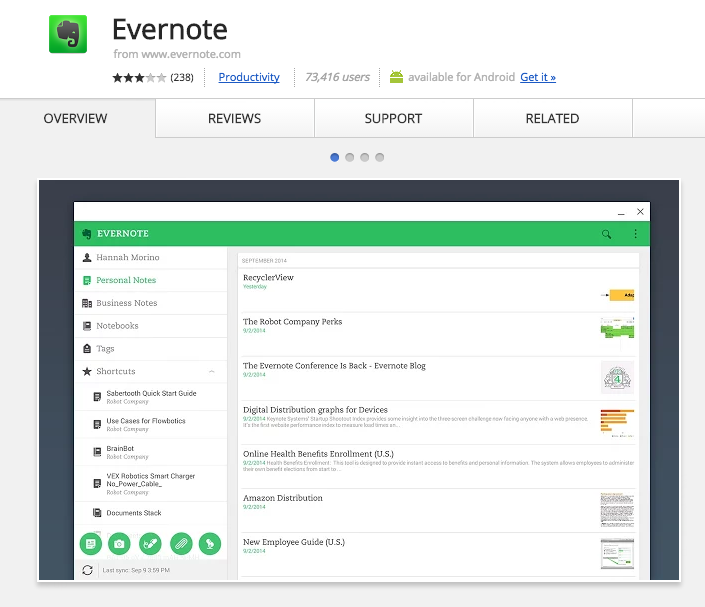
Task: Click the microphone audio note button
Action: [210, 544]
